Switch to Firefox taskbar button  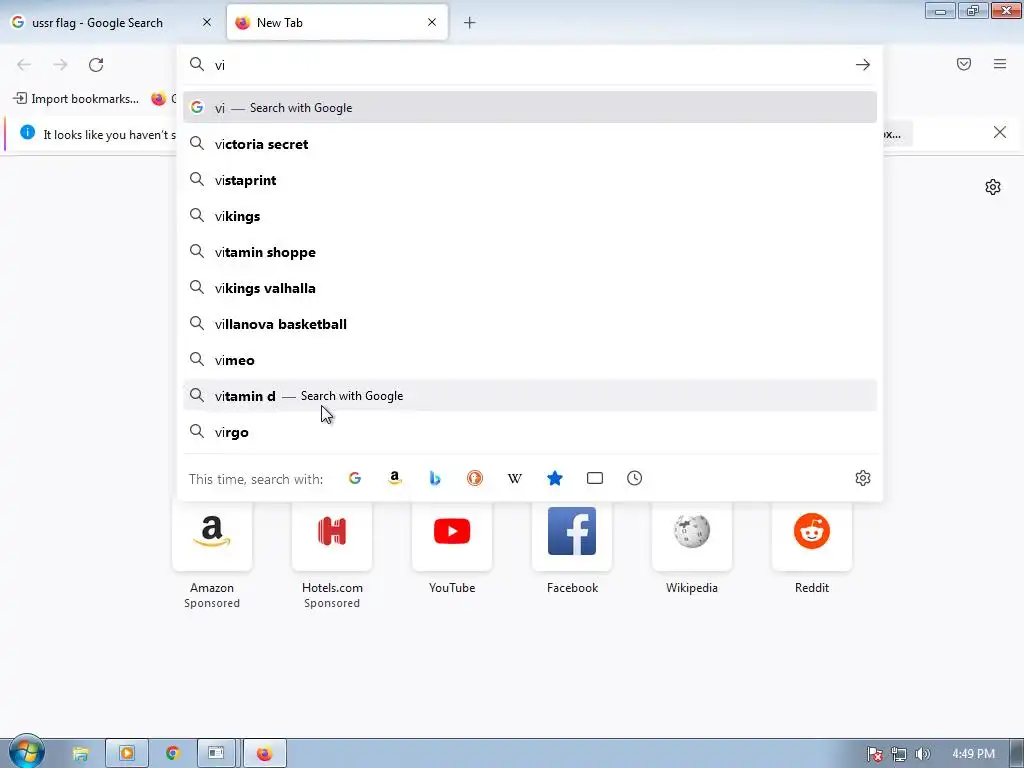pos(264,754)
